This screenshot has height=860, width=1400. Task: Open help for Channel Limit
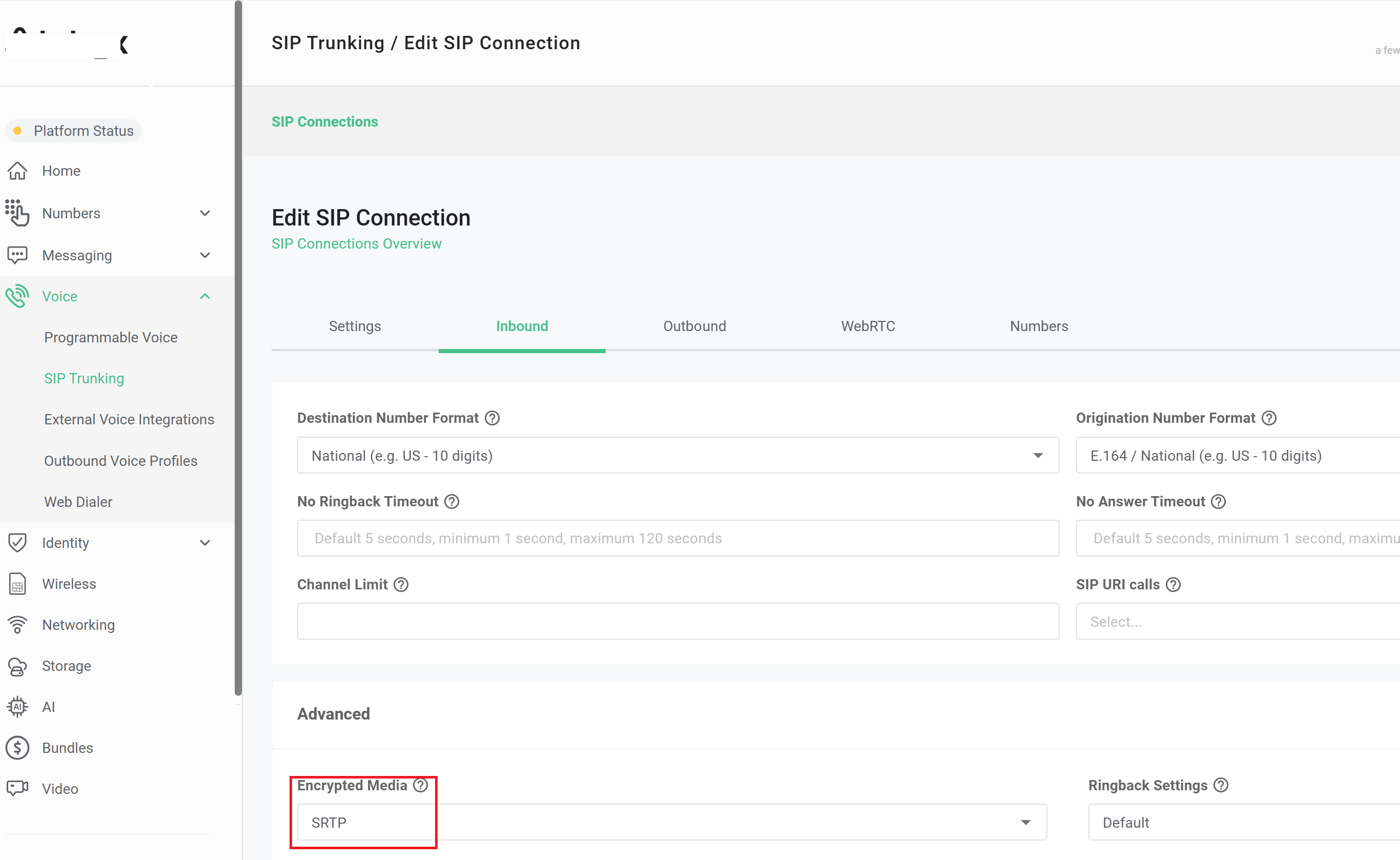pos(401,585)
